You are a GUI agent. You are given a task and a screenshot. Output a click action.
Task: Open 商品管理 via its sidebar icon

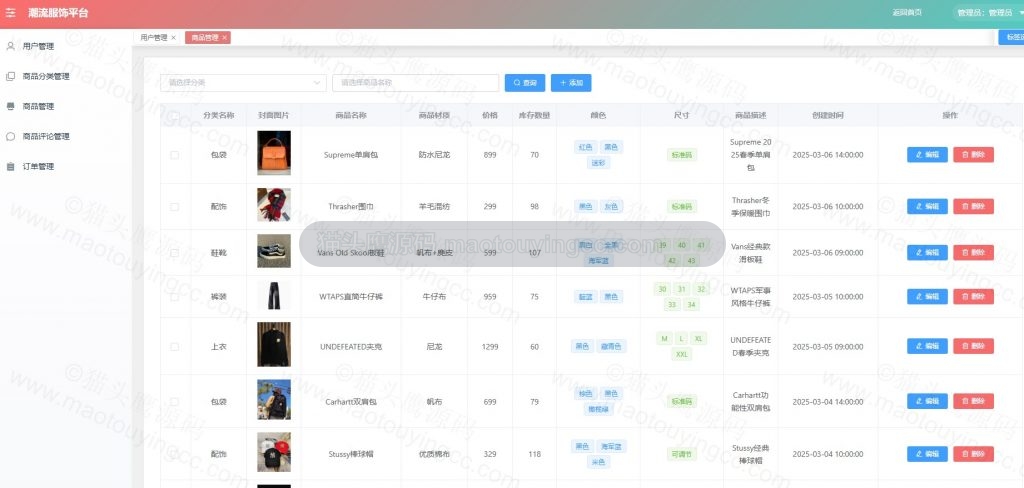(10, 106)
